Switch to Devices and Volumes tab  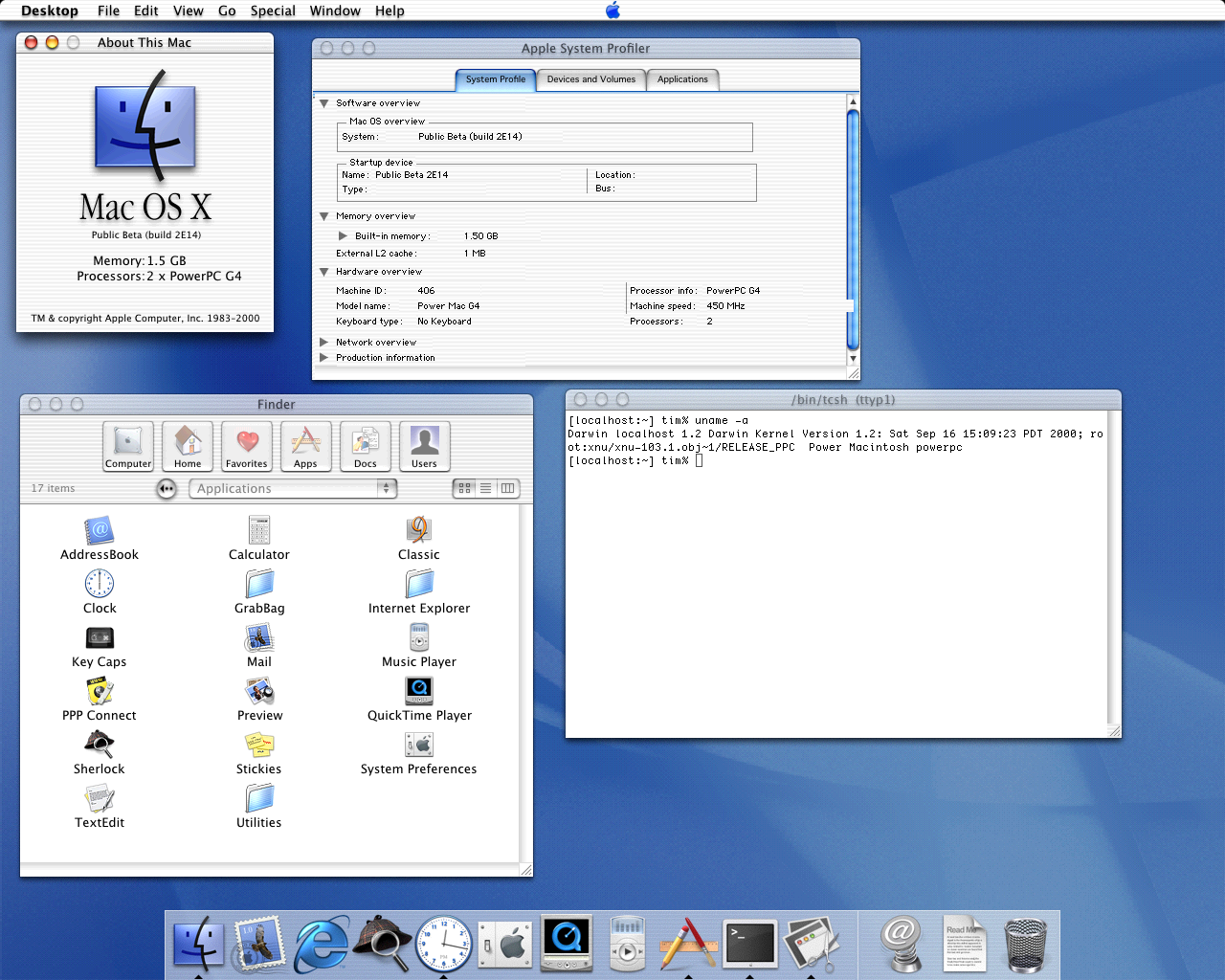coord(591,79)
